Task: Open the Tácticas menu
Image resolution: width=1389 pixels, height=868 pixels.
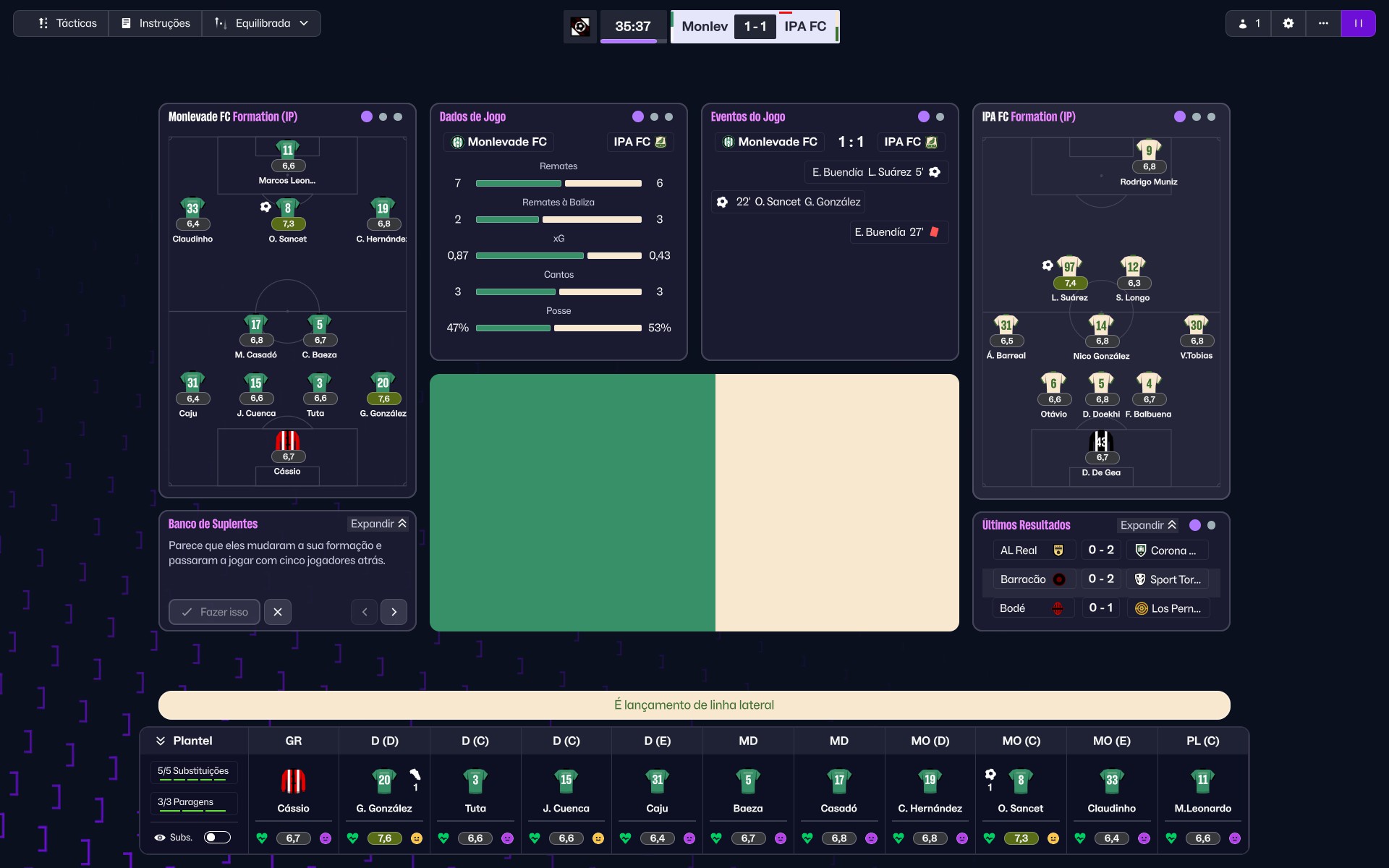Action: coord(67,23)
